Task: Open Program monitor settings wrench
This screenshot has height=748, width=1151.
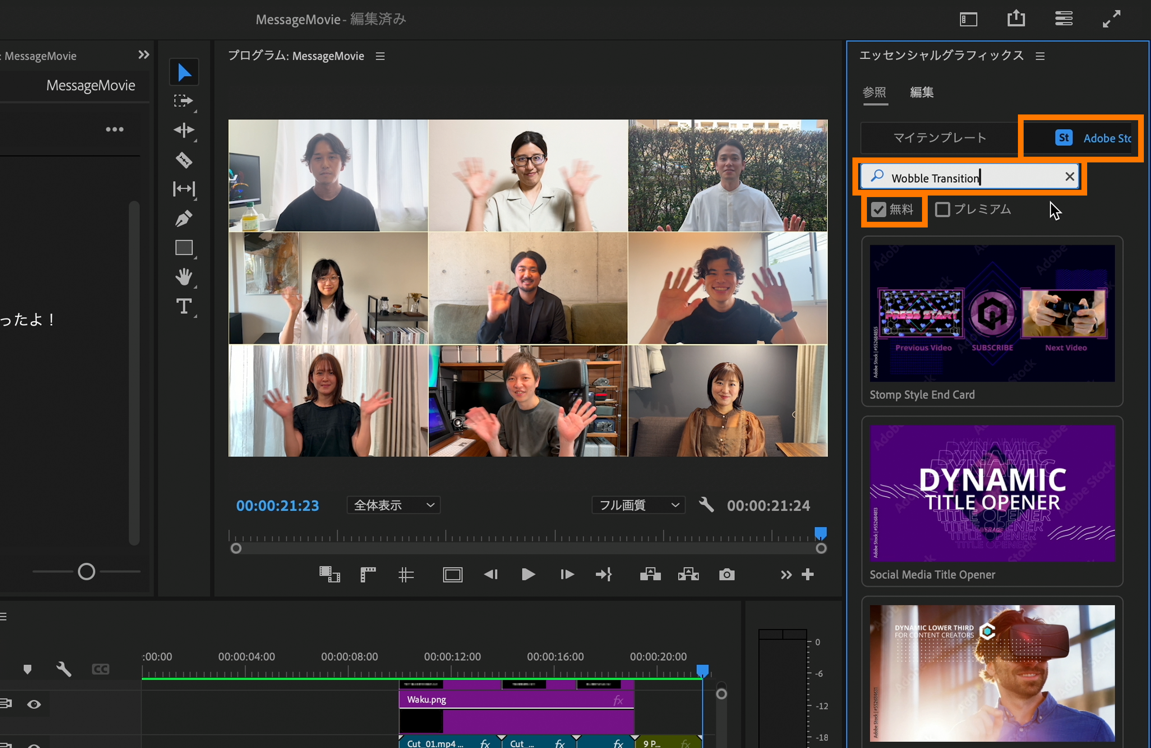Action: [706, 505]
